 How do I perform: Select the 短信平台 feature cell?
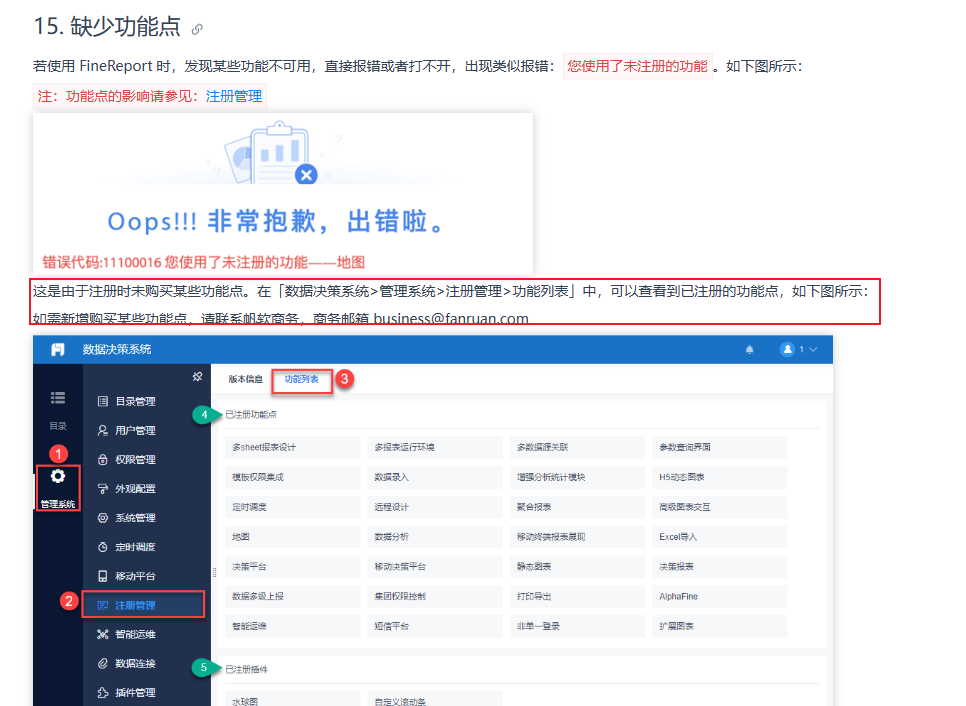pyautogui.click(x=435, y=626)
